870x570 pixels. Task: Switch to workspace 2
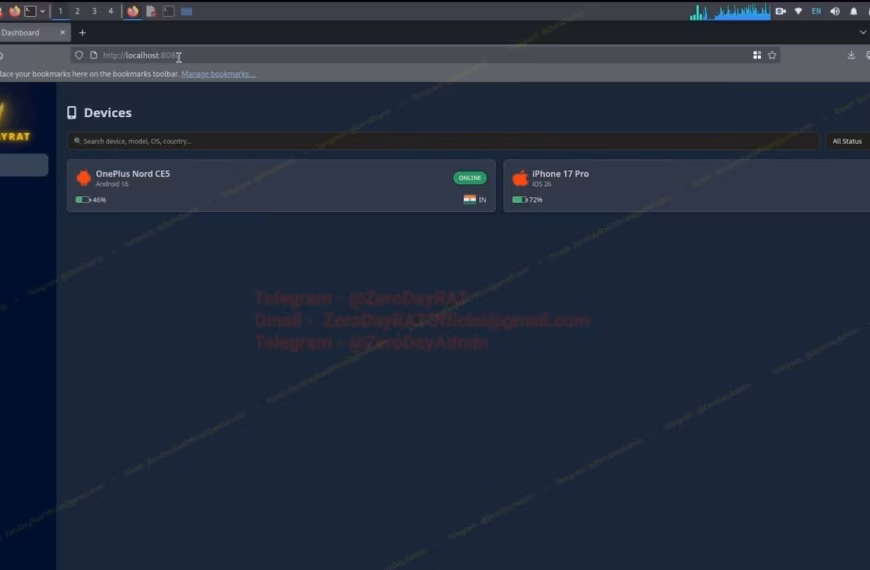pos(77,11)
